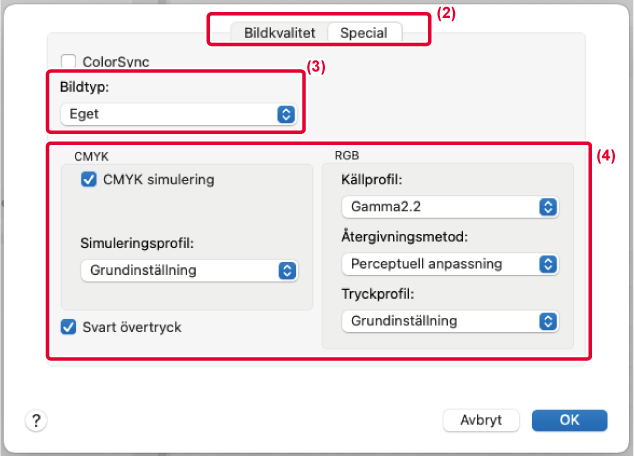This screenshot has width=634, height=456.
Task: Click the Svart övertryck label text
Action: (131, 326)
